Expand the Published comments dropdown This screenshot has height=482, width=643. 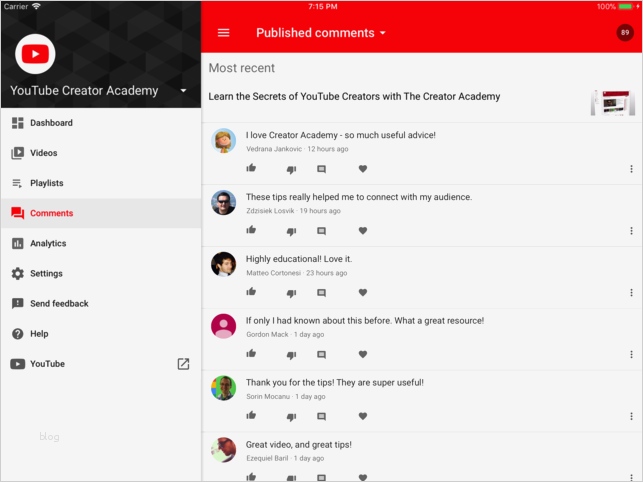click(321, 33)
